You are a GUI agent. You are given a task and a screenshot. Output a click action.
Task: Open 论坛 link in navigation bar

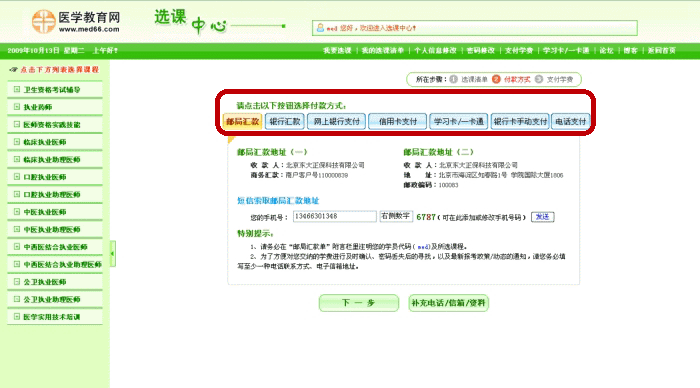[606, 50]
